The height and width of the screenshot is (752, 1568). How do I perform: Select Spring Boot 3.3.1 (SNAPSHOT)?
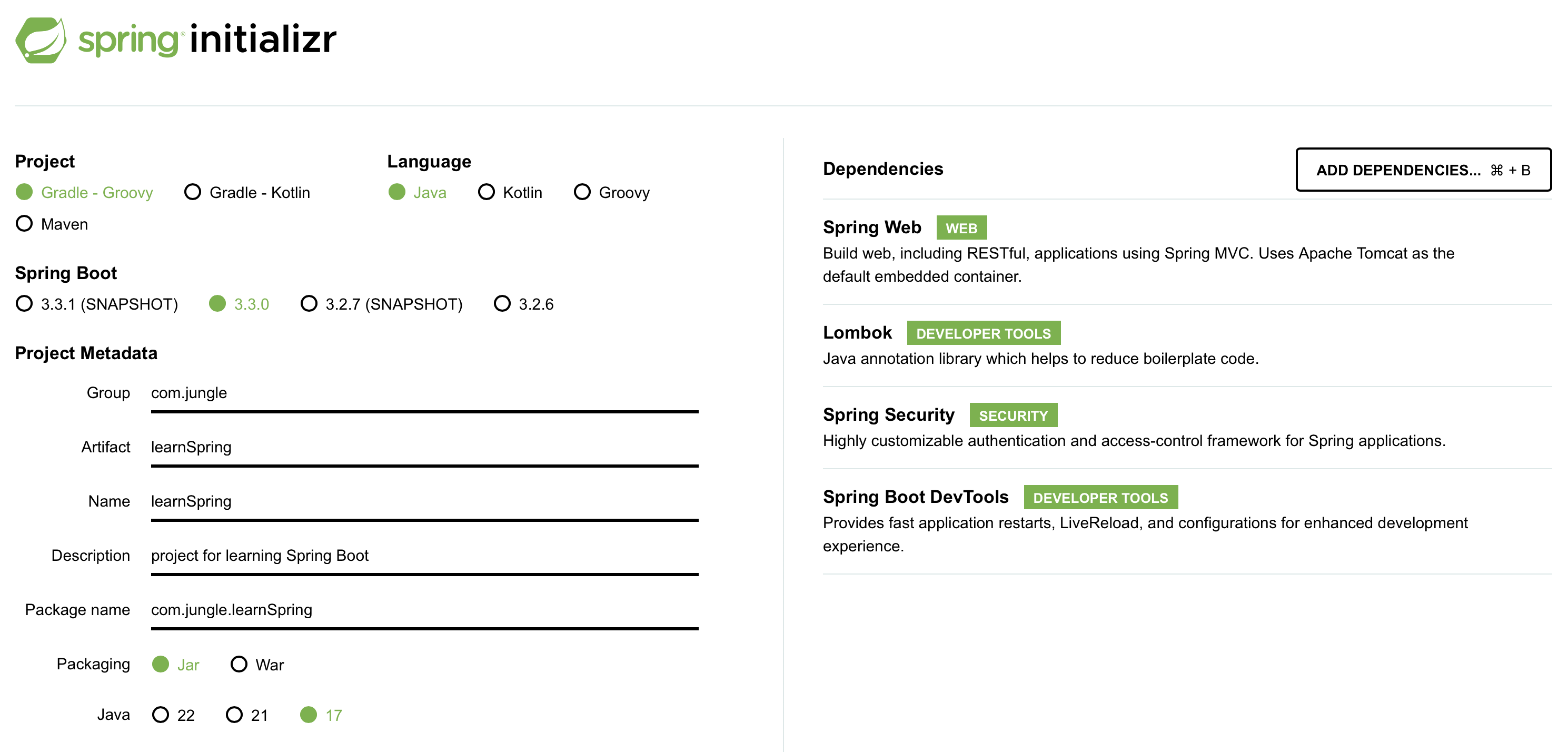click(x=24, y=304)
